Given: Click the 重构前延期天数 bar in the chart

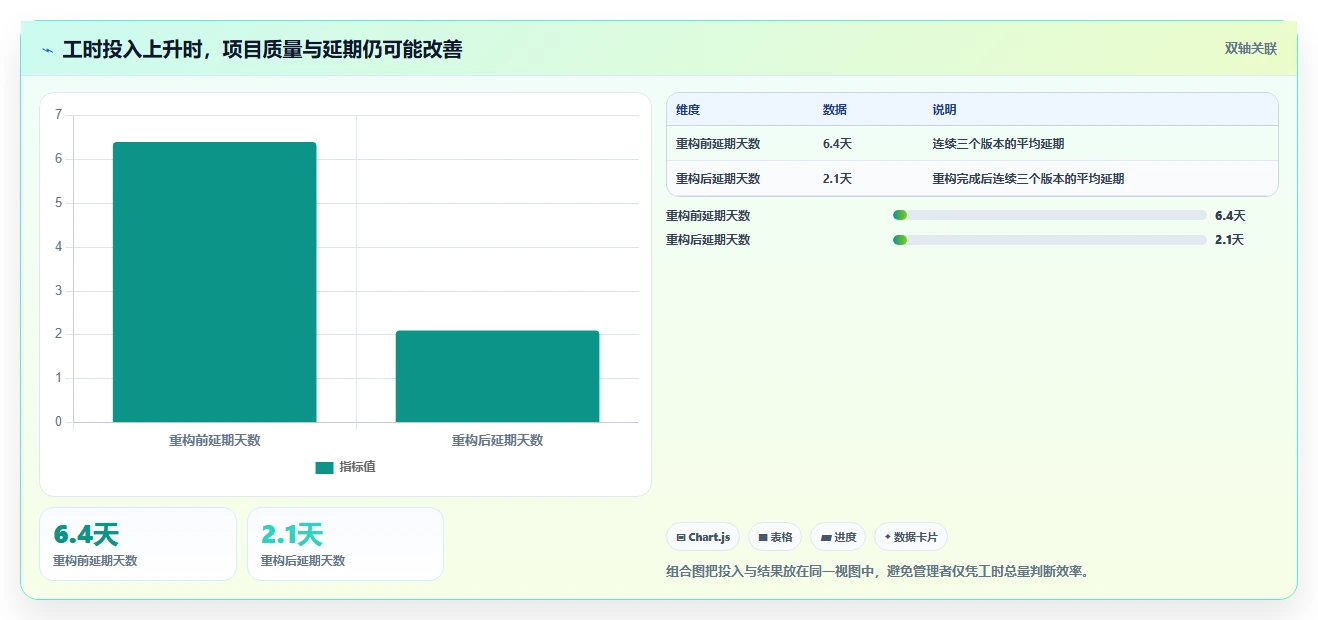Looking at the screenshot, I should [215, 282].
